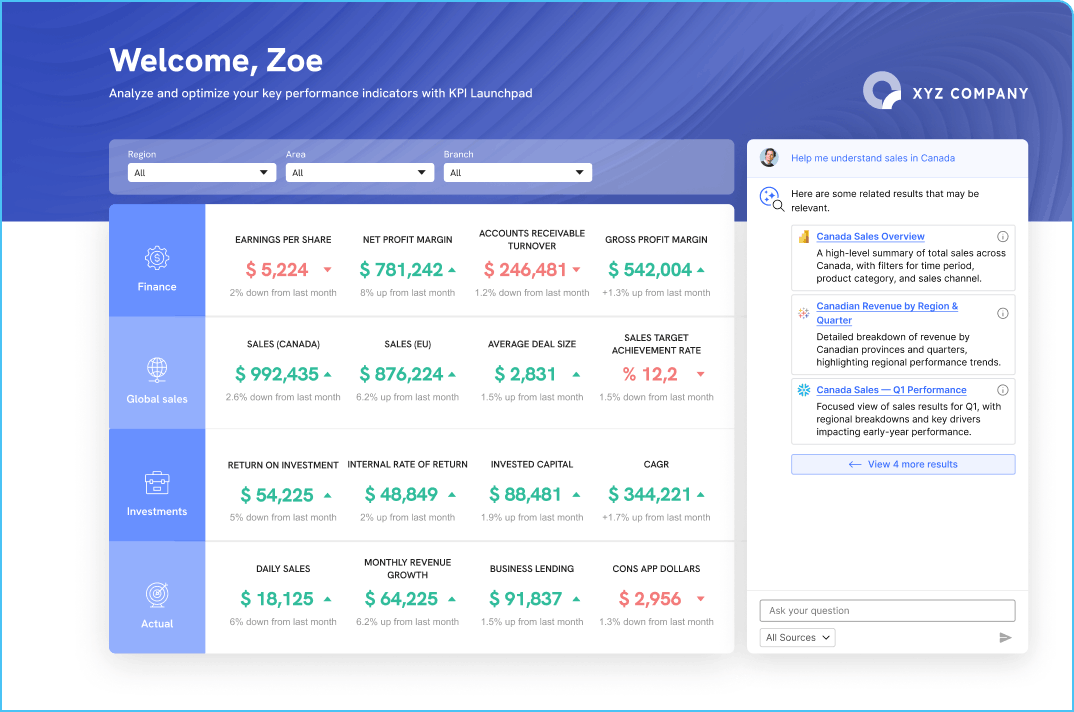Expand the Area dropdown
1074x712 pixels.
(359, 172)
